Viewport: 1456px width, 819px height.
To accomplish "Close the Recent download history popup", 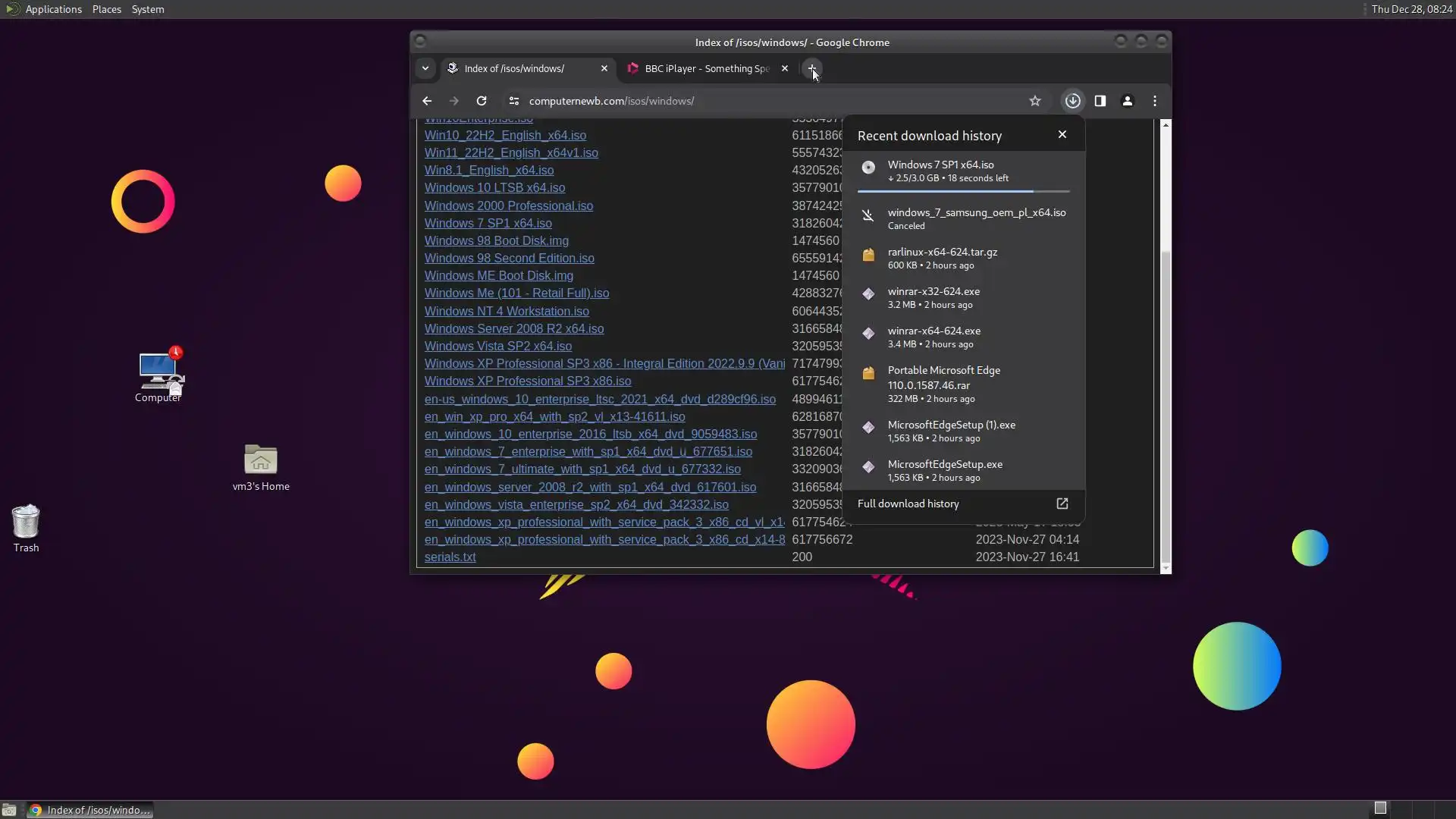I will [x=1062, y=134].
